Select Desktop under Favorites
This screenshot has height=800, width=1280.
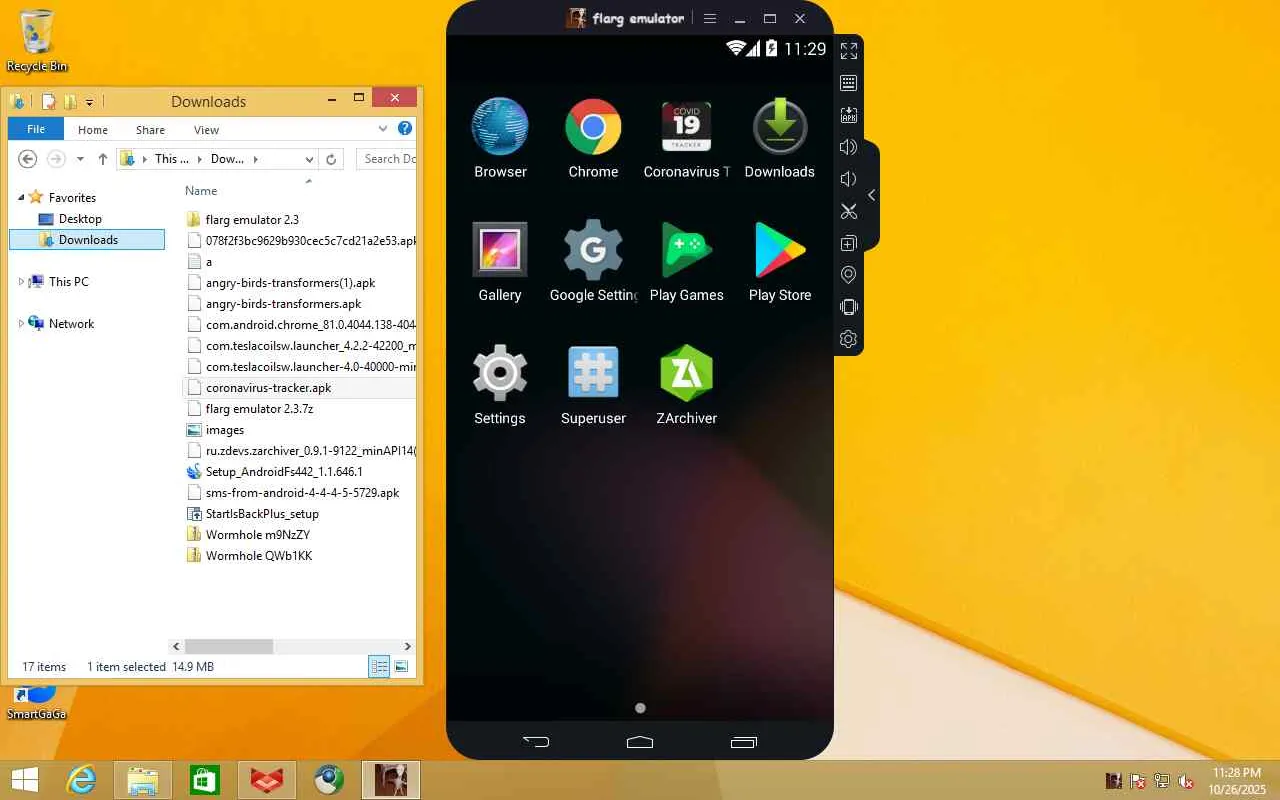coord(80,219)
